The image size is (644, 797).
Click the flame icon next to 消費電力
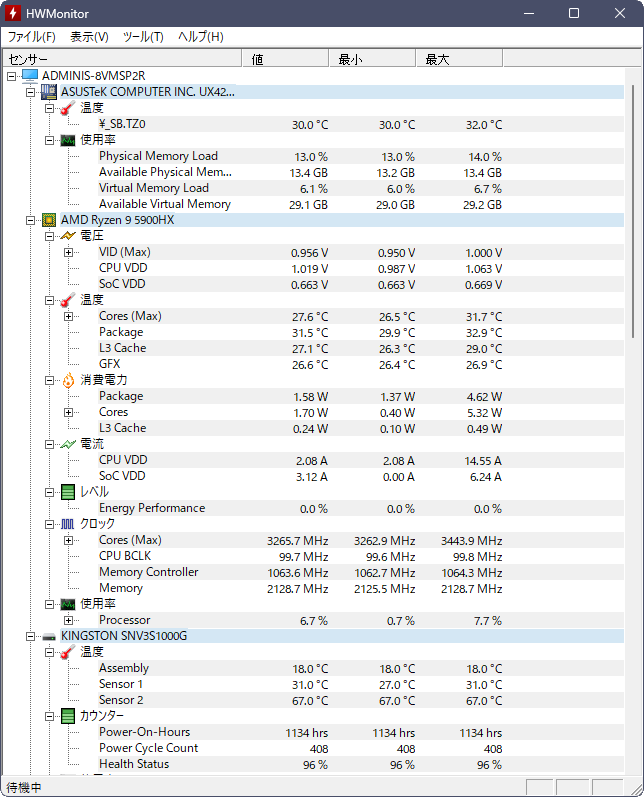point(68,380)
